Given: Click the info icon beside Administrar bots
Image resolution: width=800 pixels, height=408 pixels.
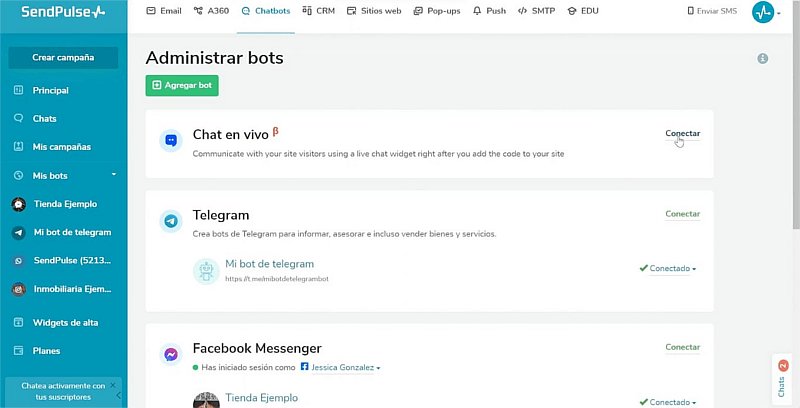Looking at the screenshot, I should click(x=762, y=59).
